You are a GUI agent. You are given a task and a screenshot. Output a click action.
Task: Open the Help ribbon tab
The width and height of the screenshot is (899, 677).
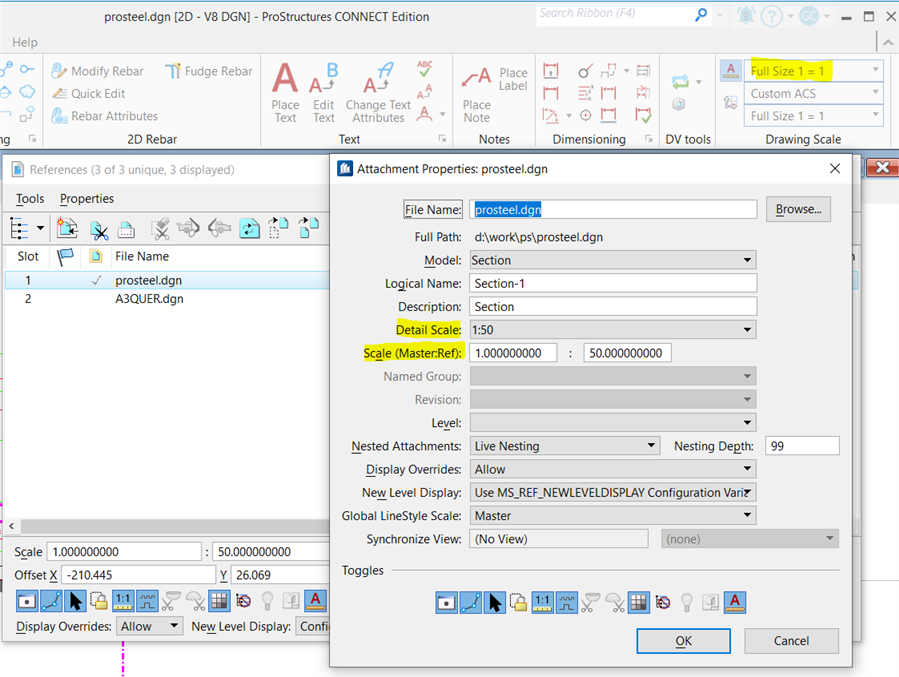tap(25, 42)
